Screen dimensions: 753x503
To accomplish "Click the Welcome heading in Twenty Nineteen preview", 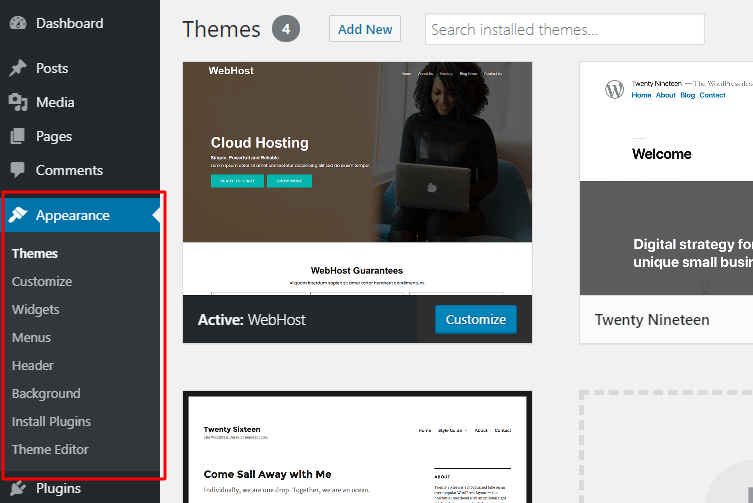I will (x=661, y=154).
